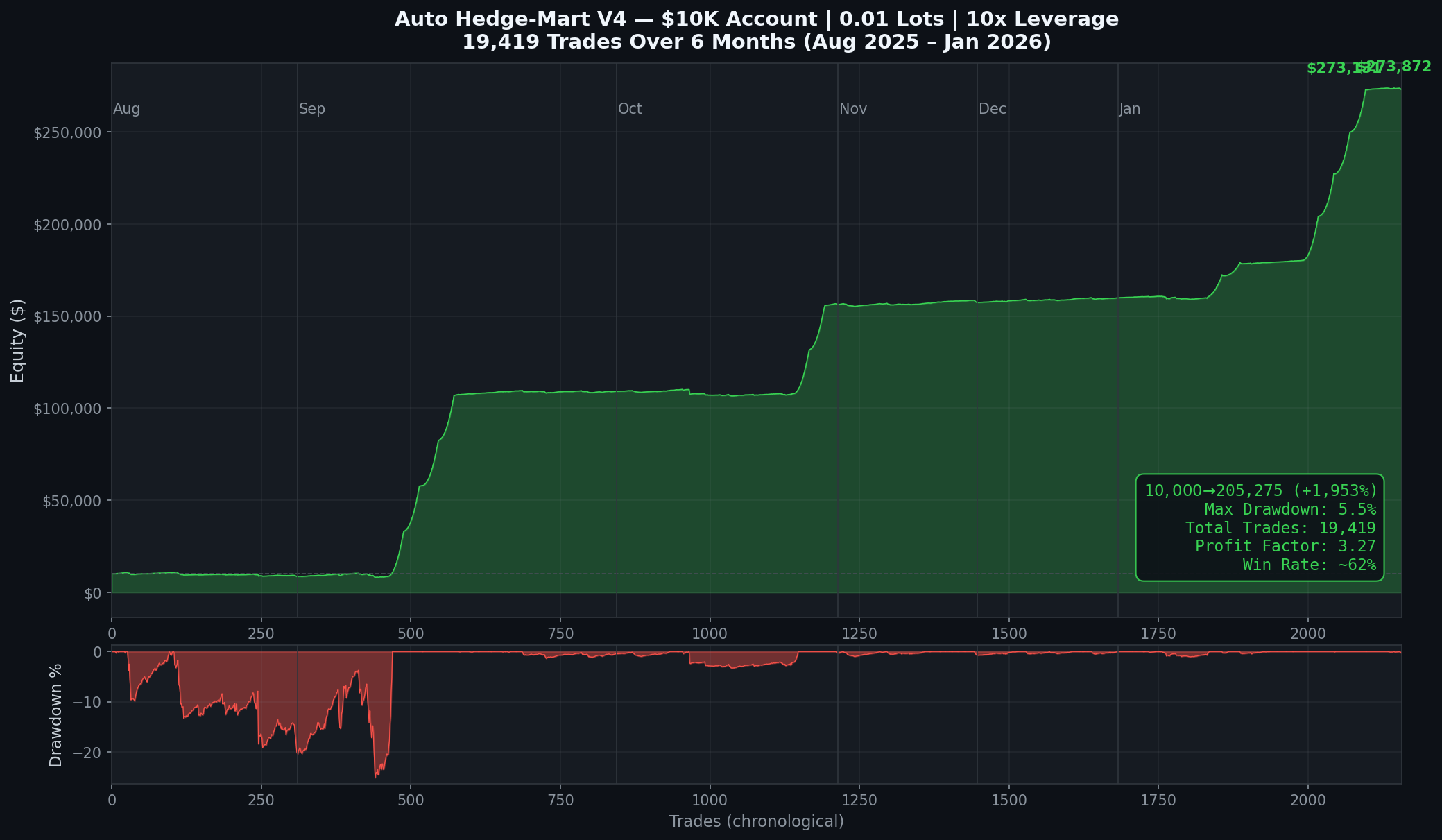Click the Dec month marker label
Screen dimensions: 1442x840
coord(992,109)
